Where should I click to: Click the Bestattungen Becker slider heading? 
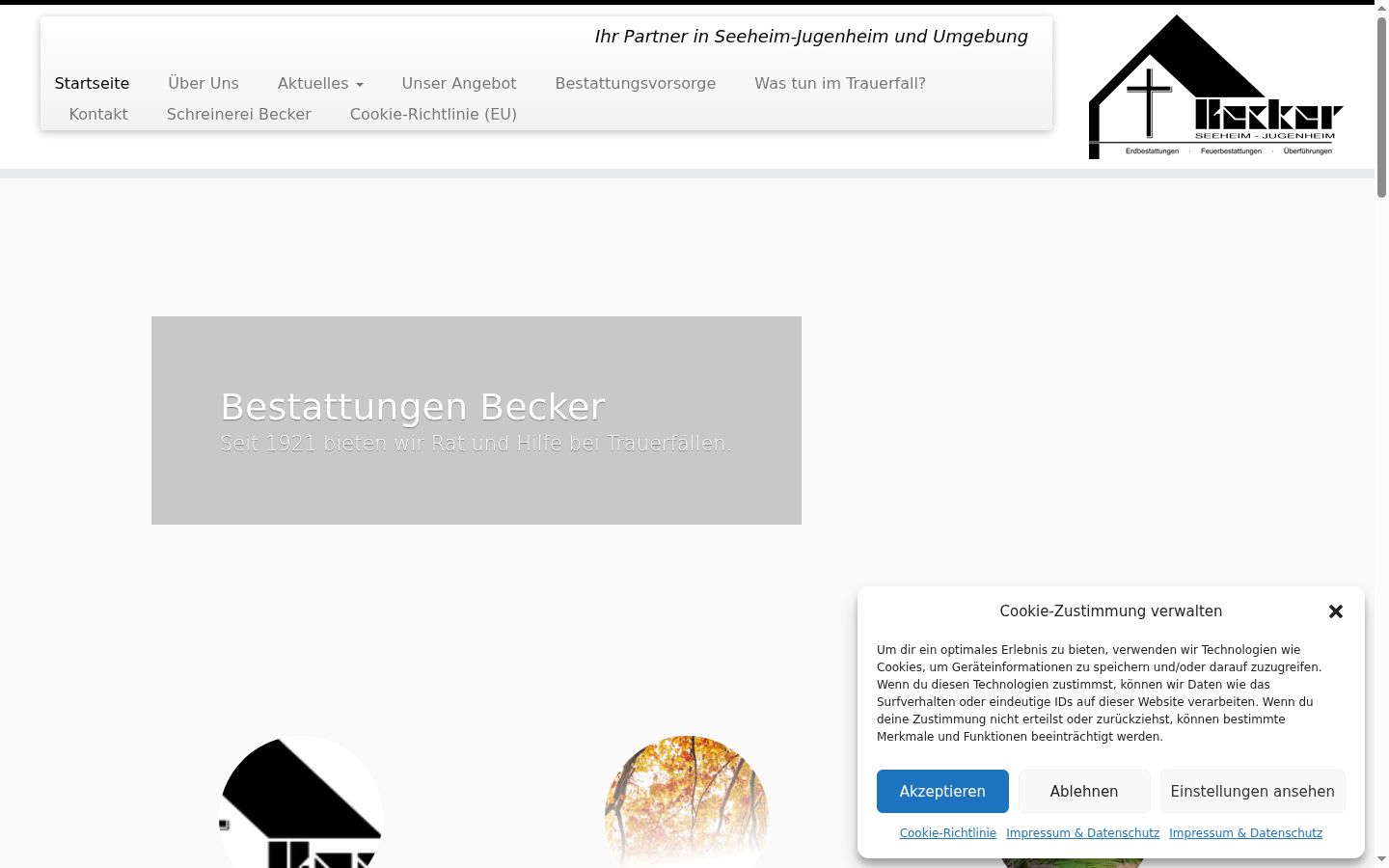point(413,407)
